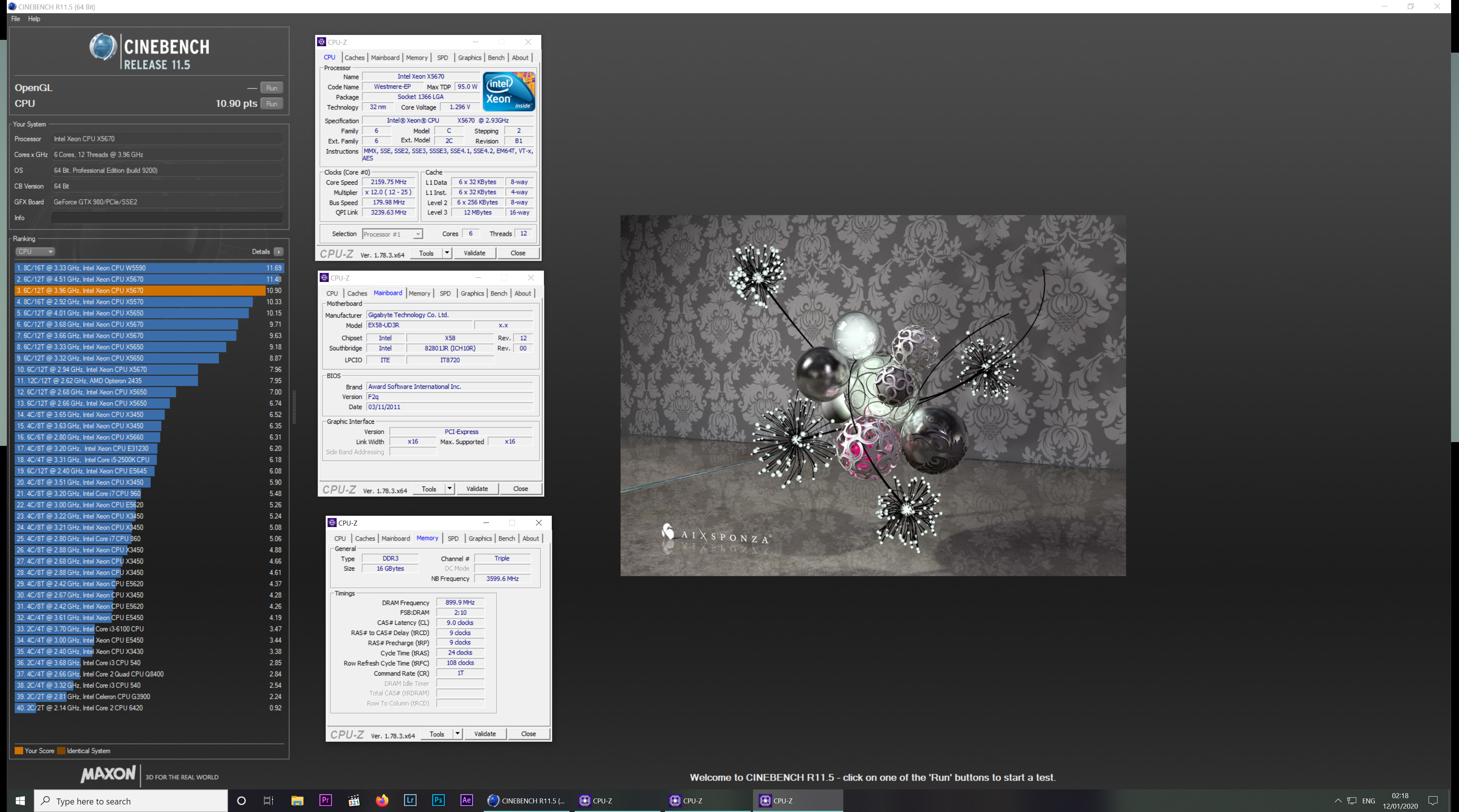Switch to first CPU-Z taskbar button
Screen dimensions: 1459x812
(x=617, y=801)
